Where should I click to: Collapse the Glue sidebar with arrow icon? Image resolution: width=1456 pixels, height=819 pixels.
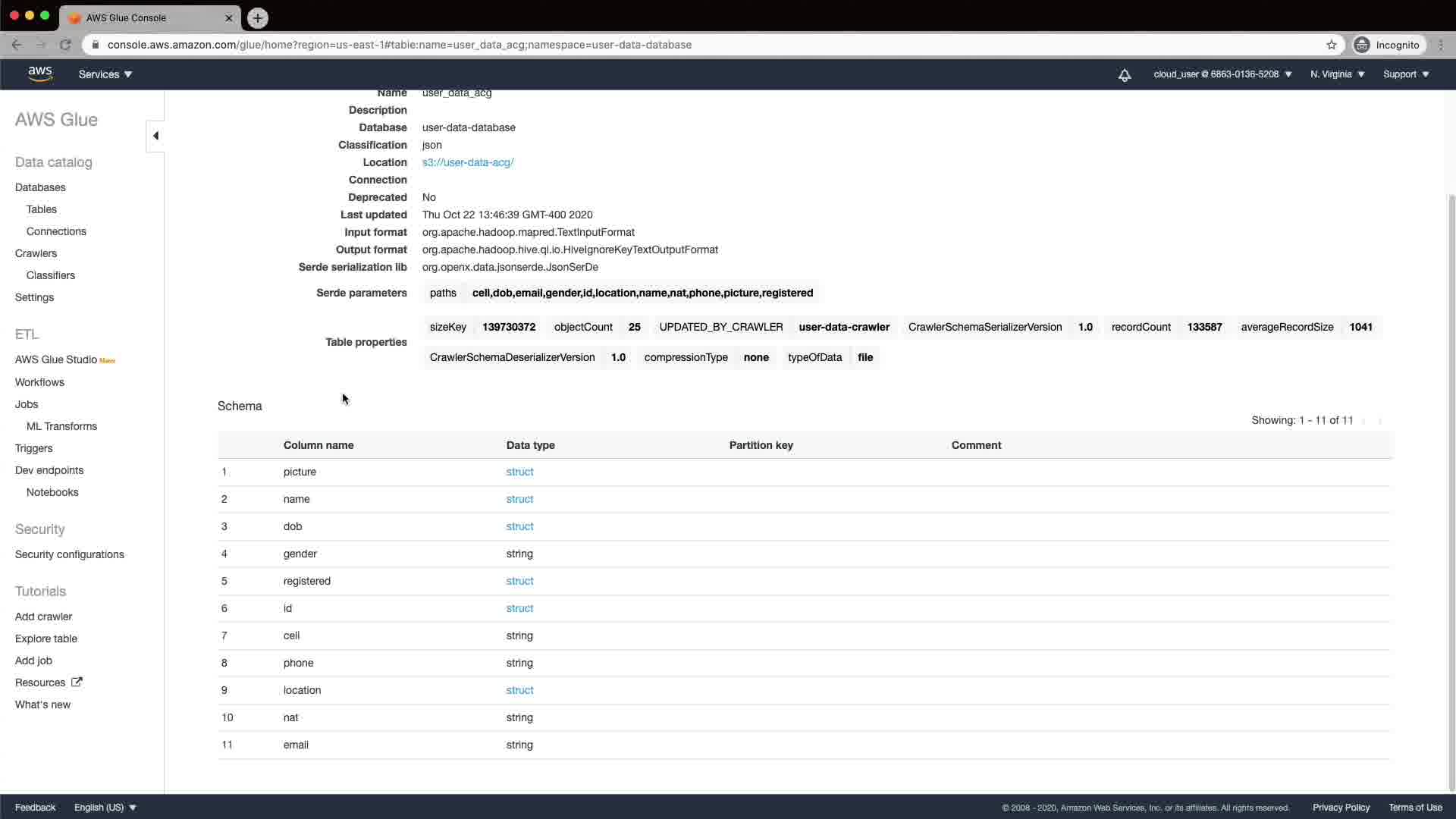[x=155, y=136]
